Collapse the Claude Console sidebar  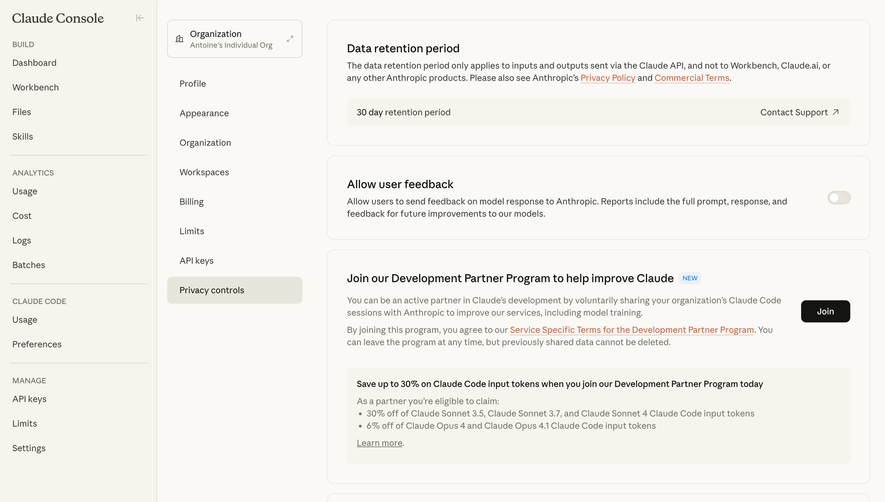(140, 18)
